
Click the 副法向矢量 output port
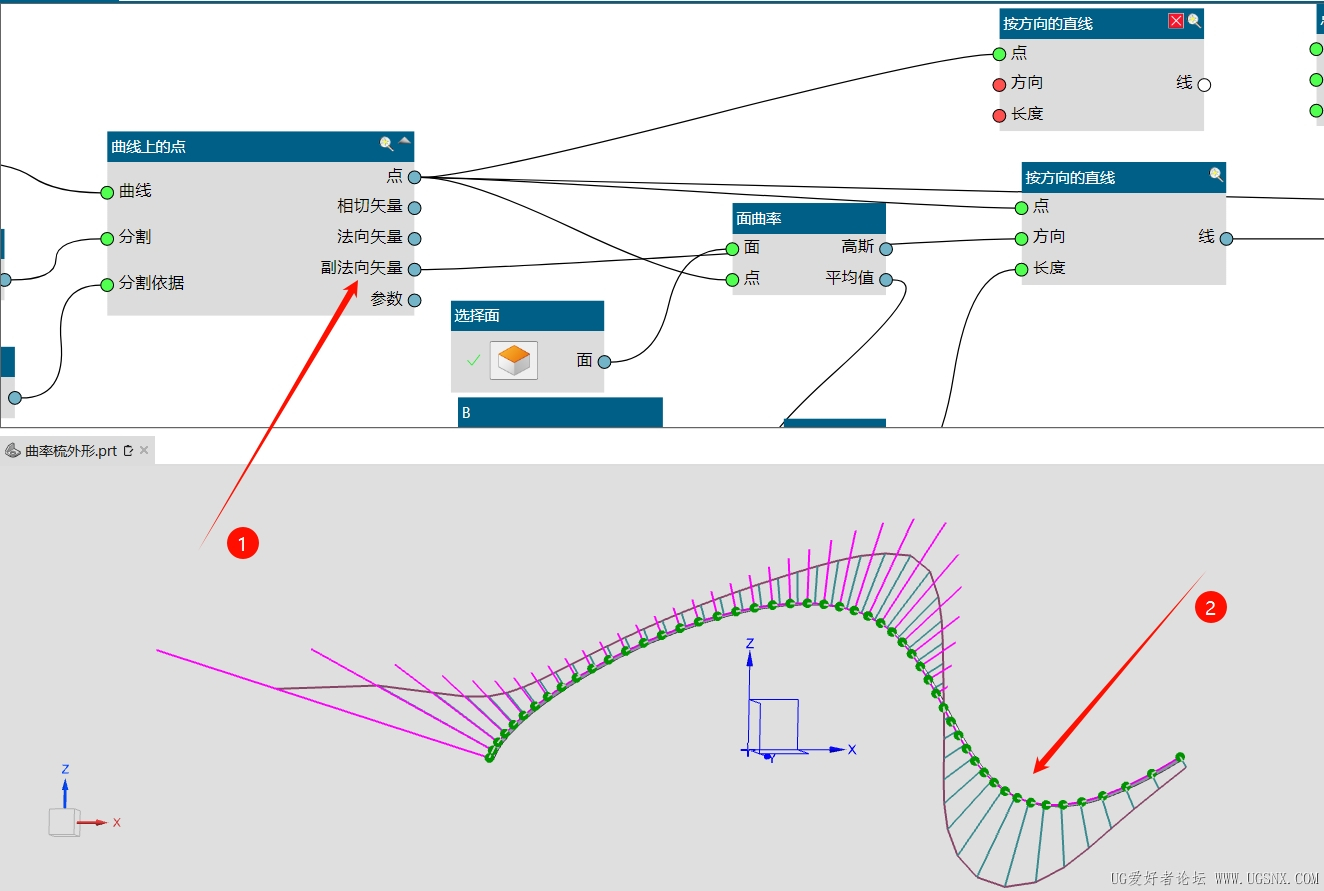[x=414, y=269]
